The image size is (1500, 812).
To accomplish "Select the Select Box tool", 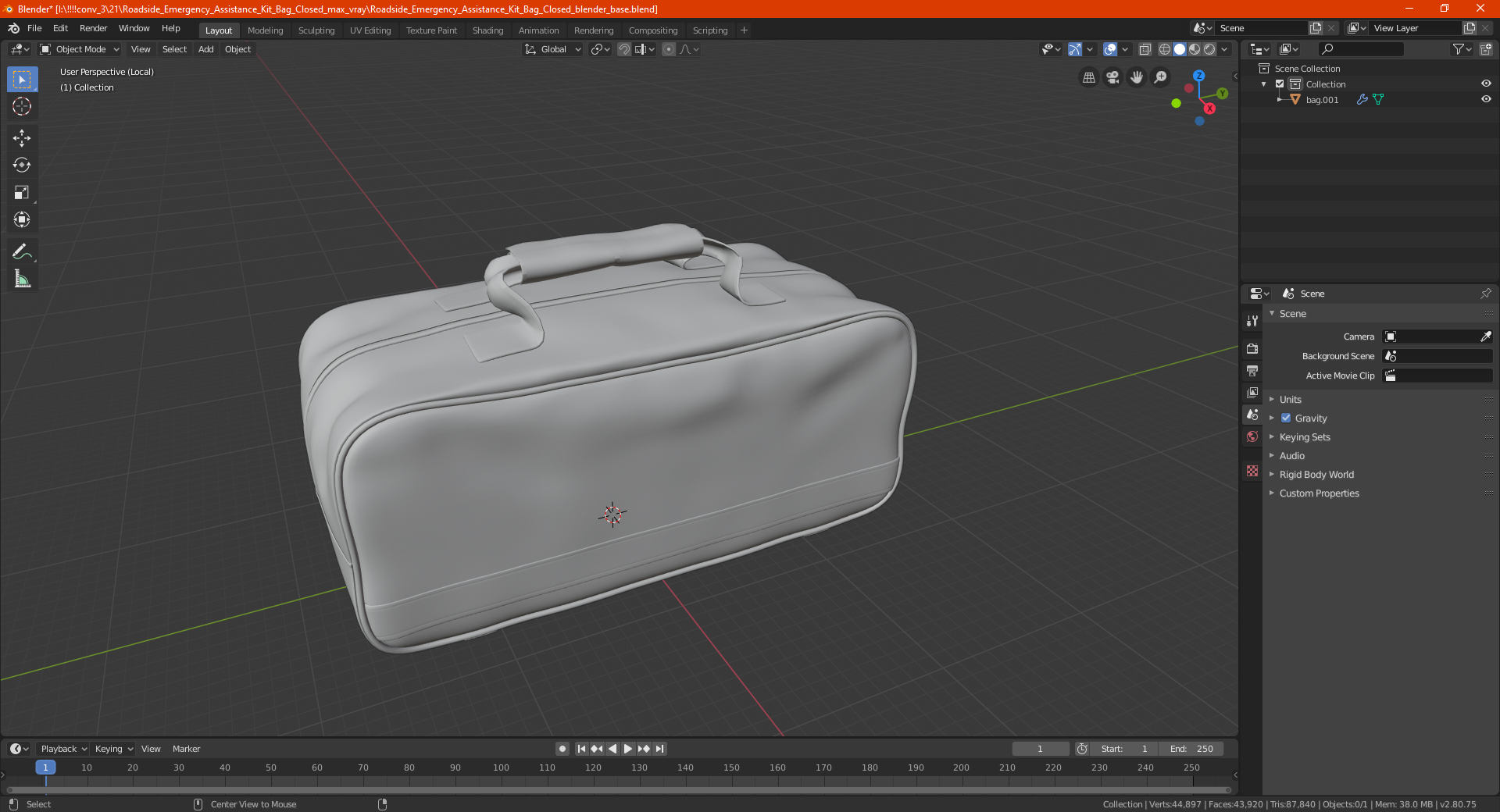I will [x=22, y=80].
